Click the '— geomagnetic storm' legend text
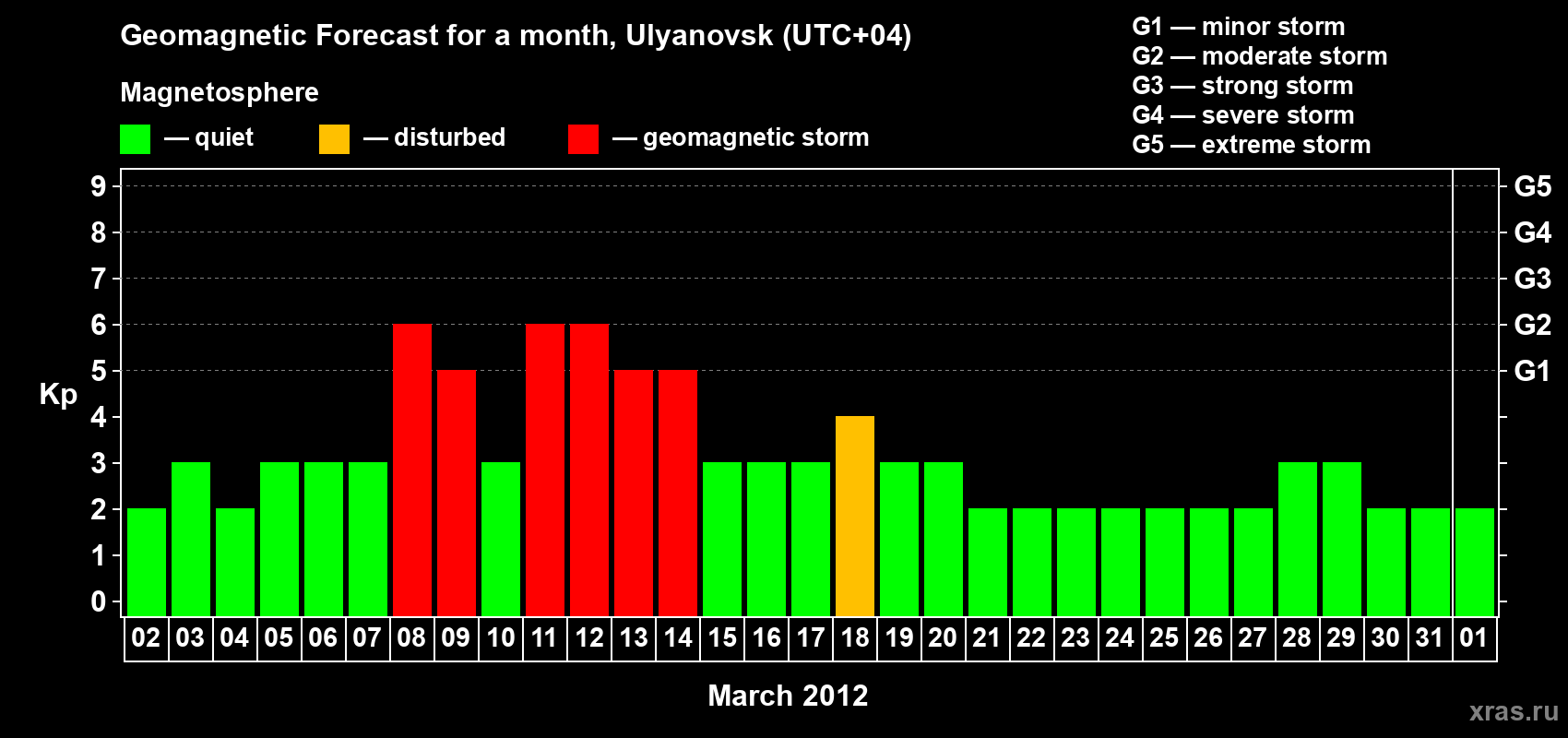The image size is (1568, 738). point(741,138)
